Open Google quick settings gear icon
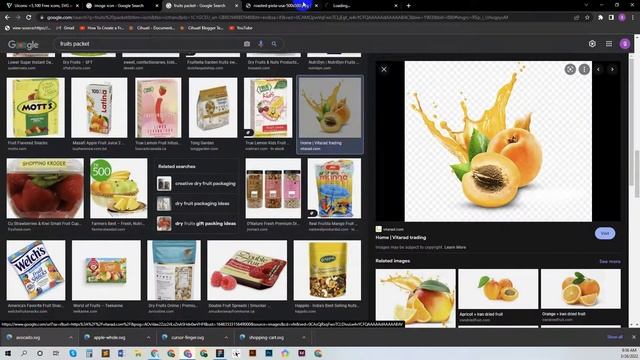This screenshot has width=640, height=360. pyautogui.click(x=592, y=44)
